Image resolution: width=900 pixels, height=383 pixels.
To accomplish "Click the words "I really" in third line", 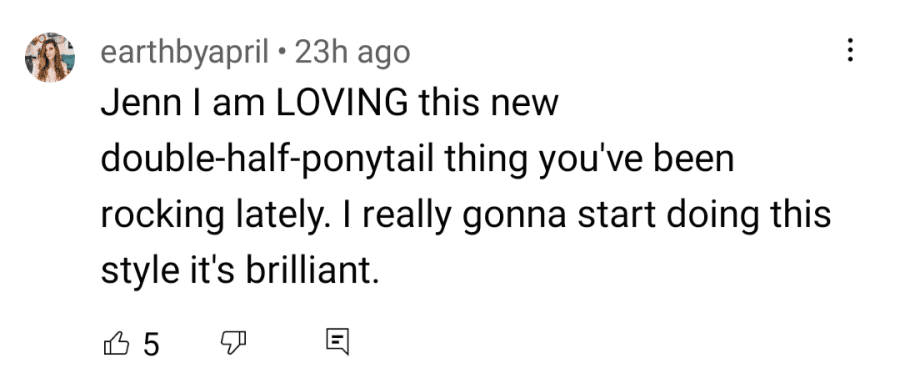I will tap(408, 216).
